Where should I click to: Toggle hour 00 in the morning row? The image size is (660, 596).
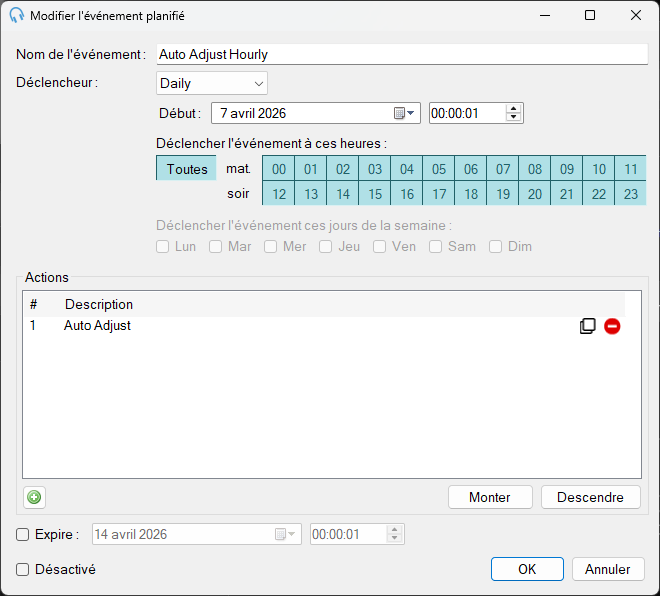(x=279, y=168)
